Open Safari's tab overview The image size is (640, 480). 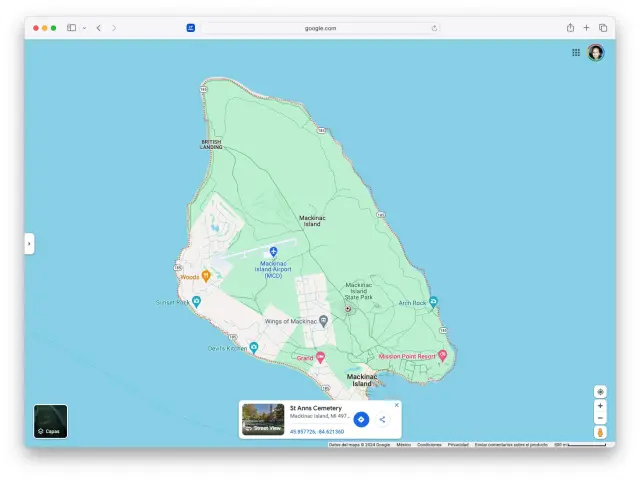pyautogui.click(x=603, y=28)
